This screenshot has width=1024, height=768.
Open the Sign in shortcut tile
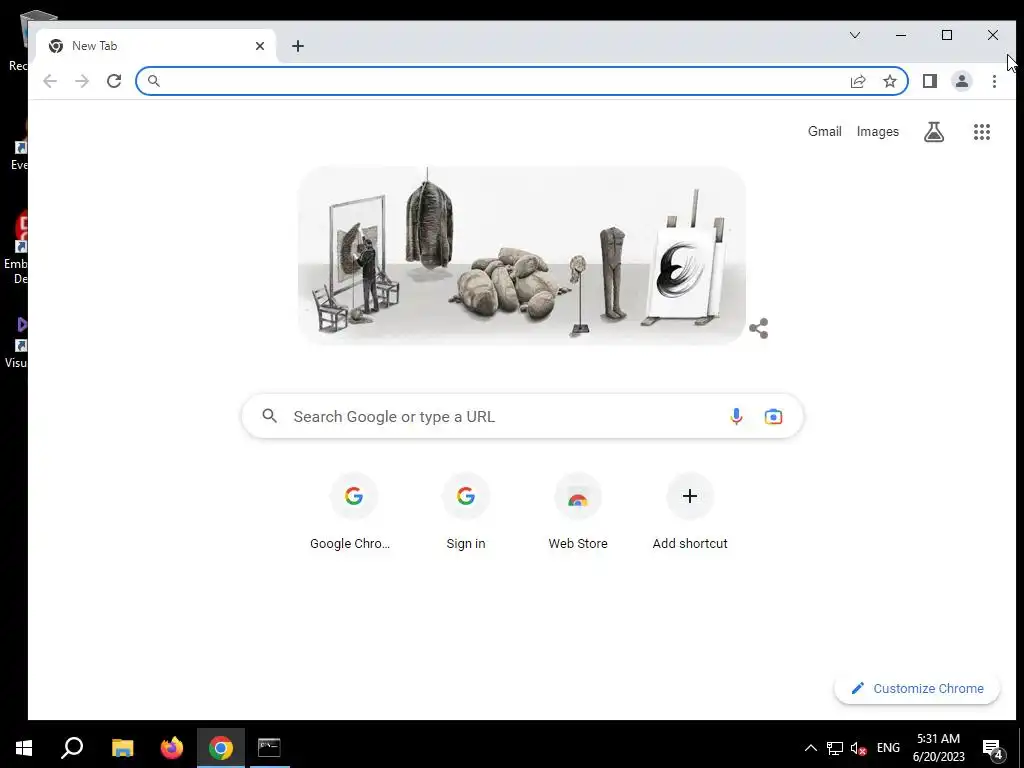point(466,513)
